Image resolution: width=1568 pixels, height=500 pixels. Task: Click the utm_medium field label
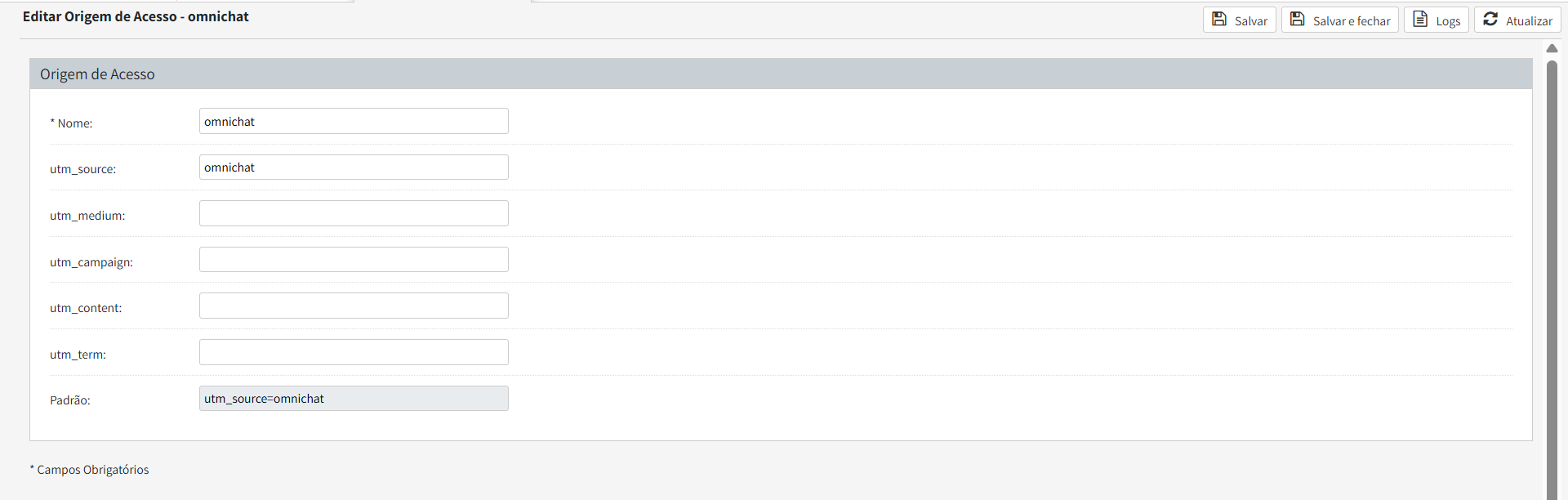[87, 216]
